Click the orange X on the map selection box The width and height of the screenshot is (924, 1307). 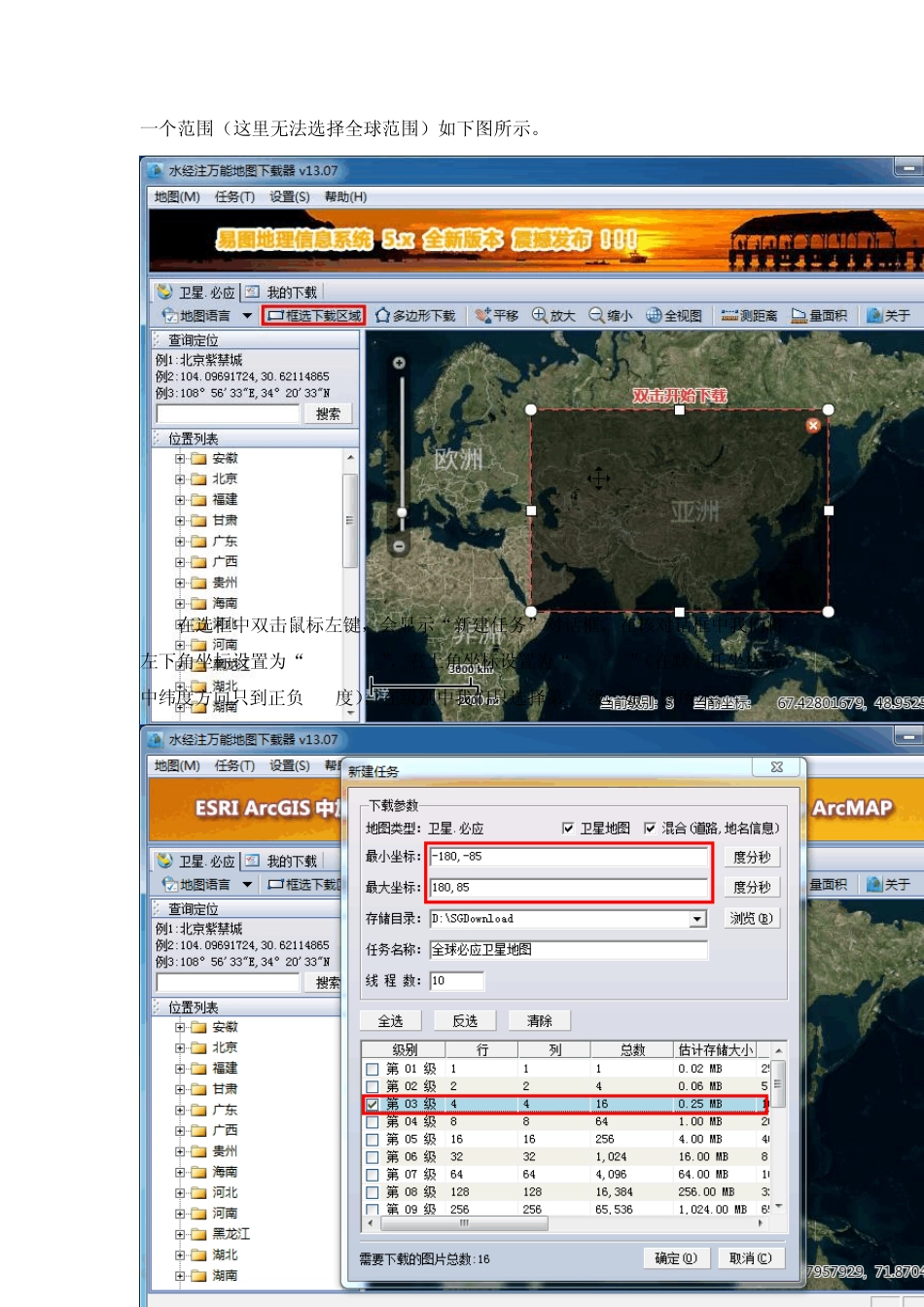pos(813,425)
